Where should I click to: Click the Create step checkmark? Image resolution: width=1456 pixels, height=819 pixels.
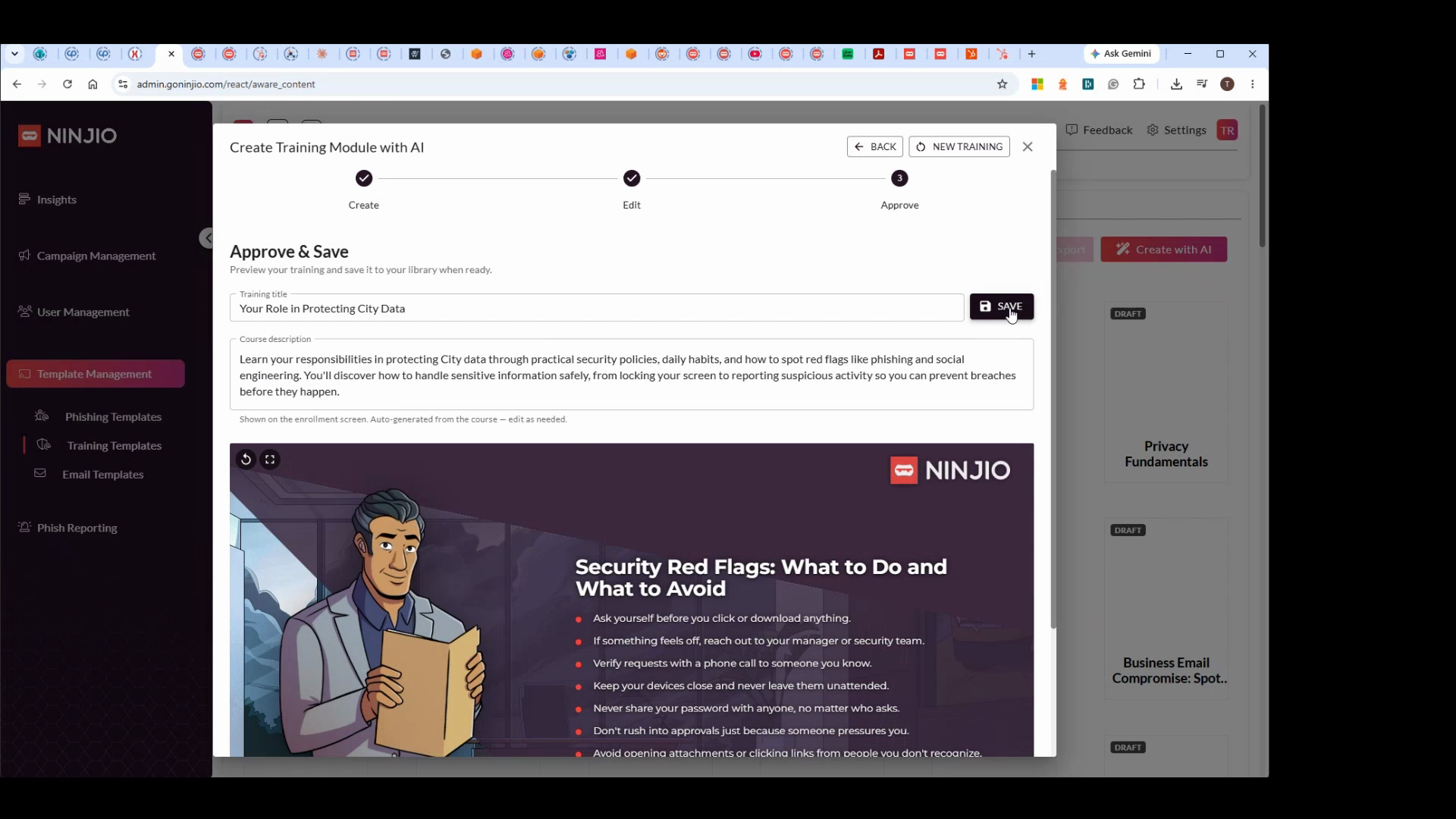click(364, 178)
